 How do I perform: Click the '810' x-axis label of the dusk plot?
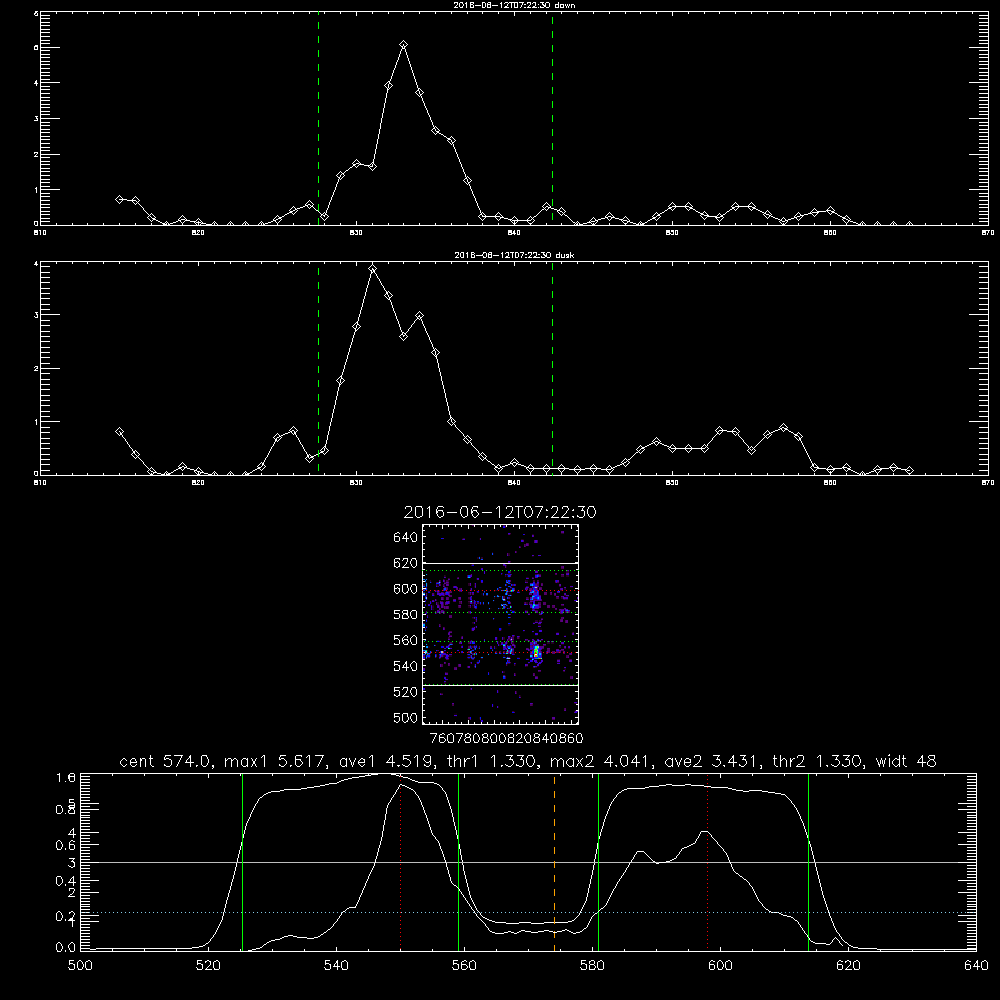(40, 483)
